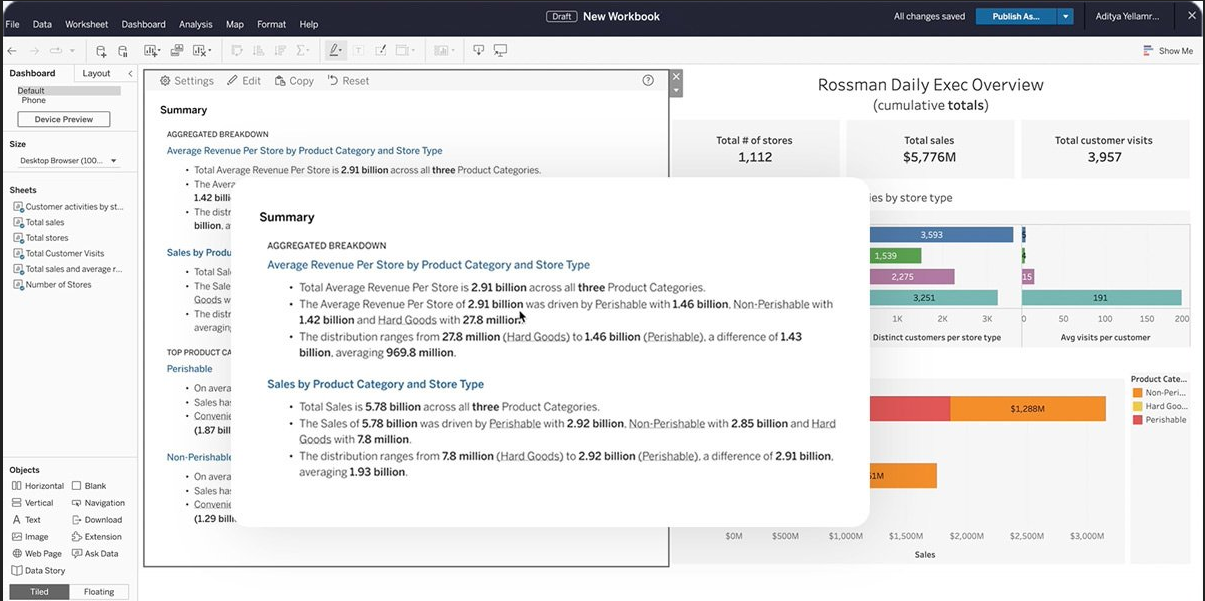This screenshot has height=601, width=1205.
Task: Select the Text object
Action: (26, 520)
